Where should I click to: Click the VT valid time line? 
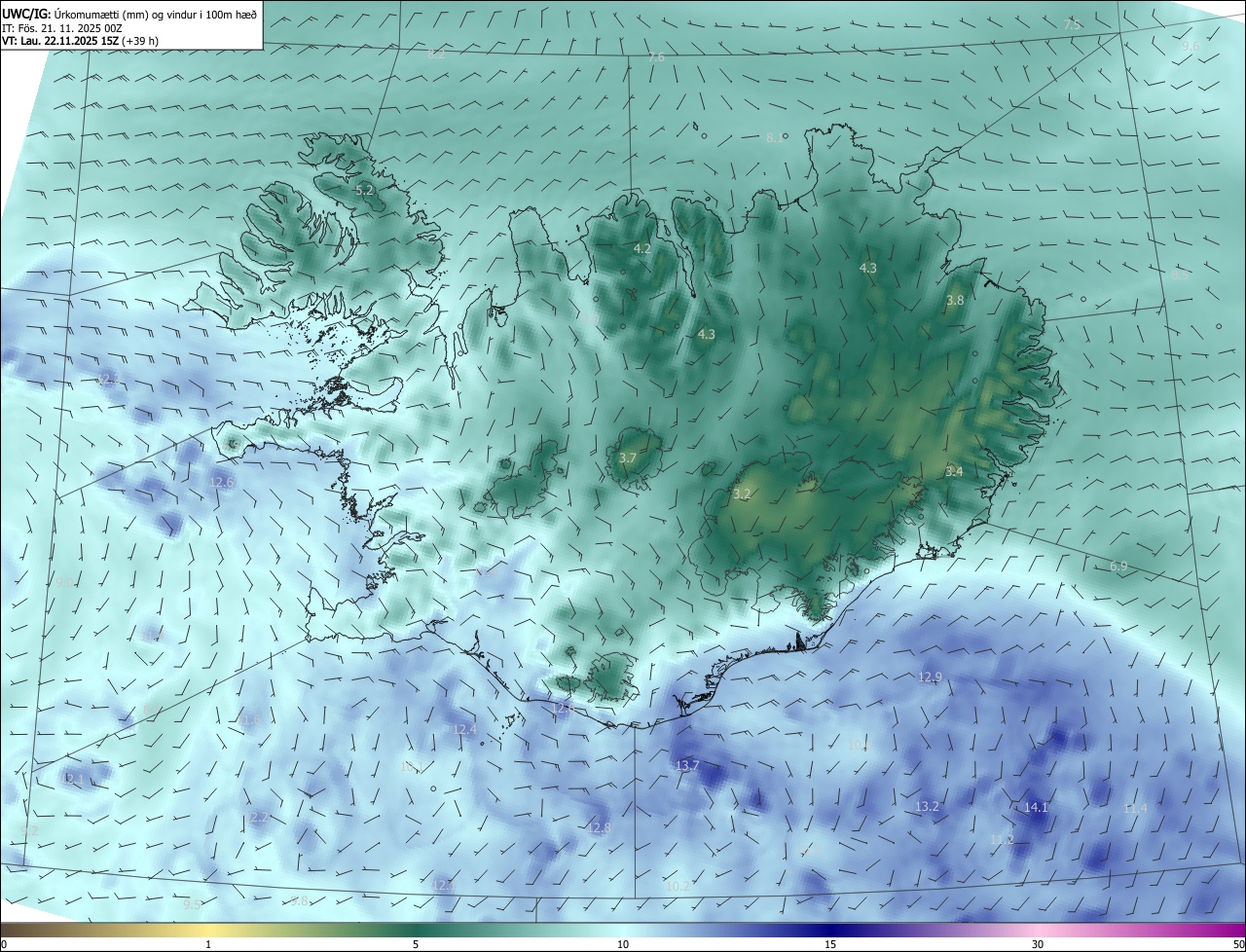[80, 42]
